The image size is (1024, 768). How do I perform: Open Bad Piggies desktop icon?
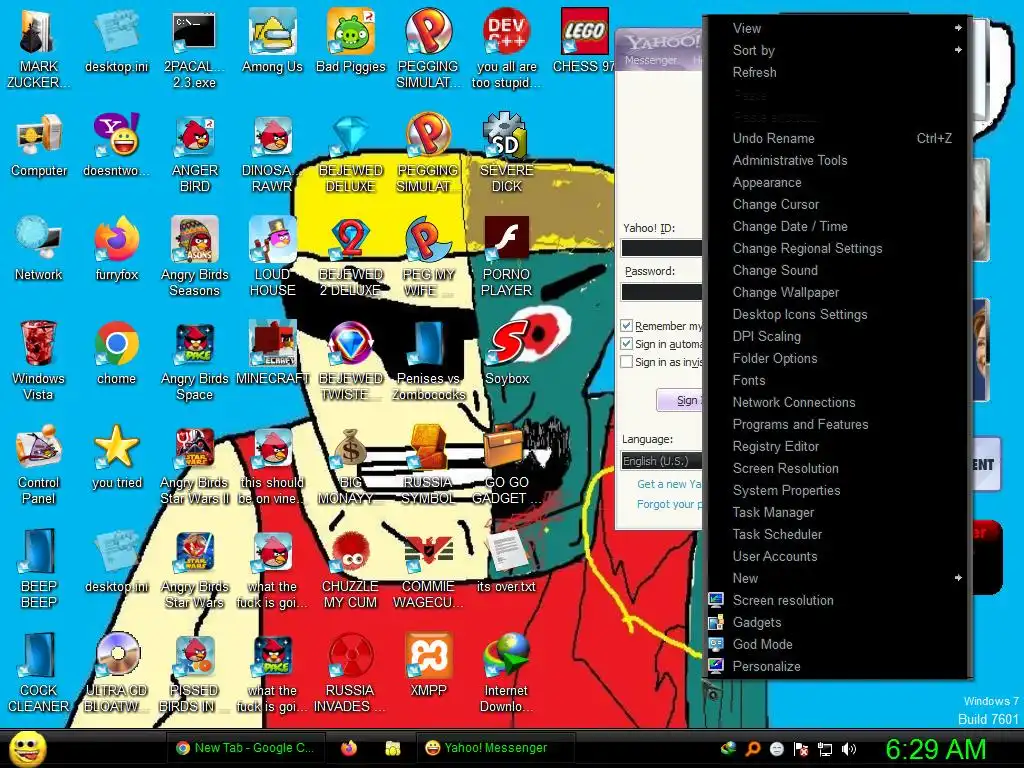click(x=351, y=40)
